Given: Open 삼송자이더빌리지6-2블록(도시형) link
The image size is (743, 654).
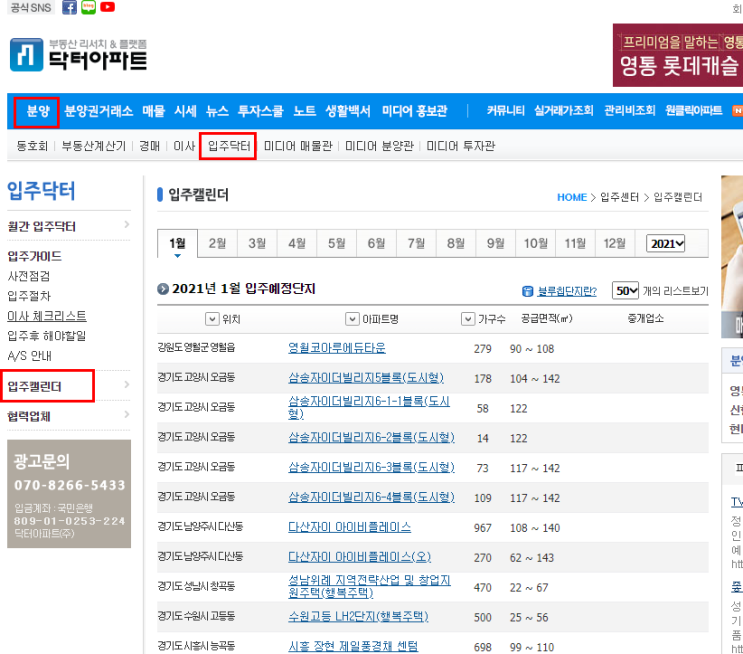Looking at the screenshot, I should [x=372, y=437].
